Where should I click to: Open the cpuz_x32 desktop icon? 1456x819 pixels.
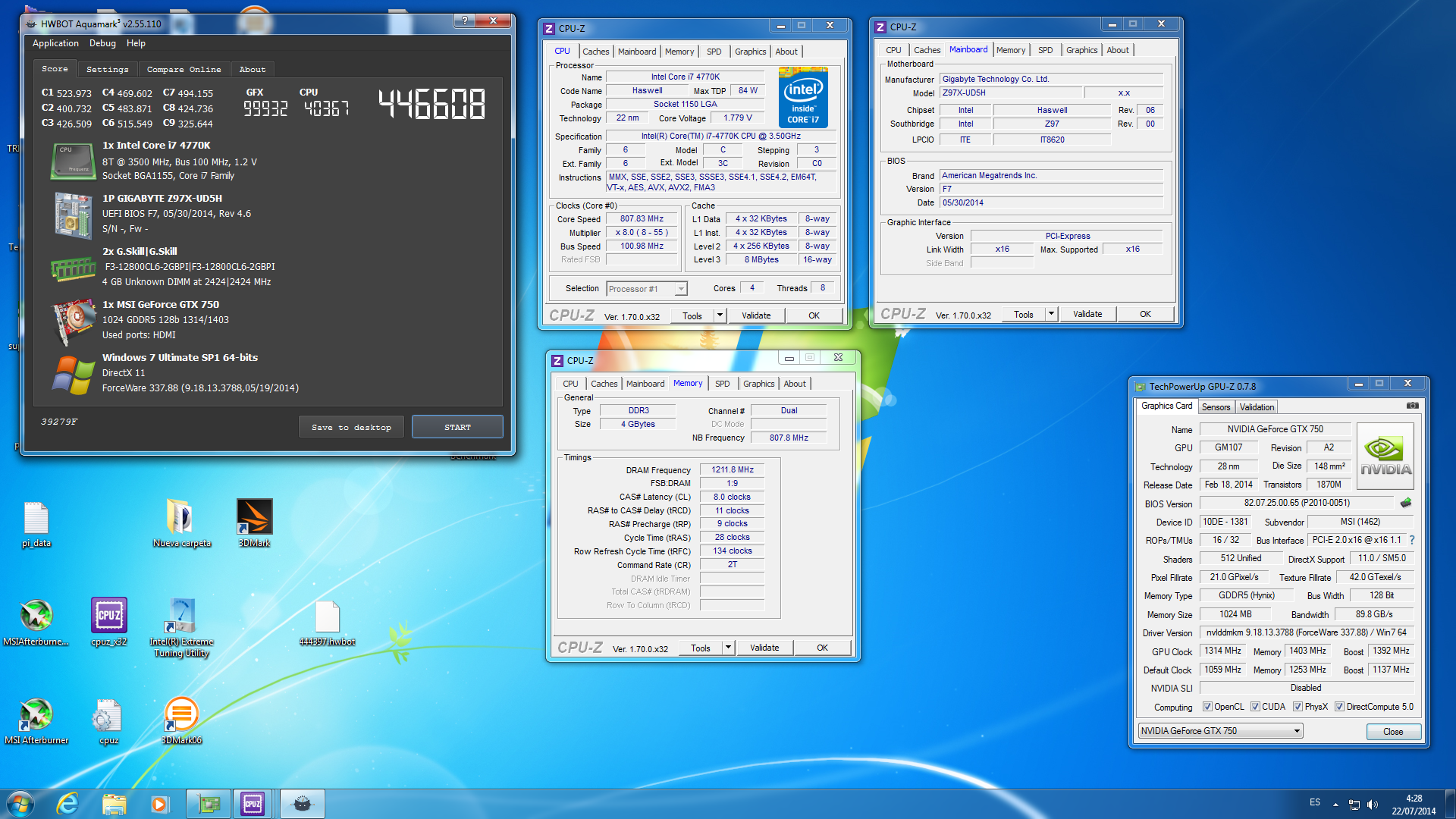click(x=108, y=622)
